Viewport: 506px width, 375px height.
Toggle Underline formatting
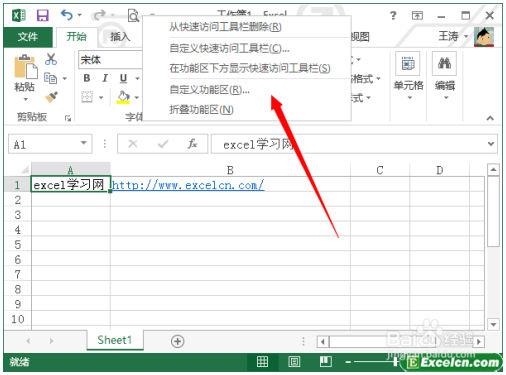click(x=123, y=78)
